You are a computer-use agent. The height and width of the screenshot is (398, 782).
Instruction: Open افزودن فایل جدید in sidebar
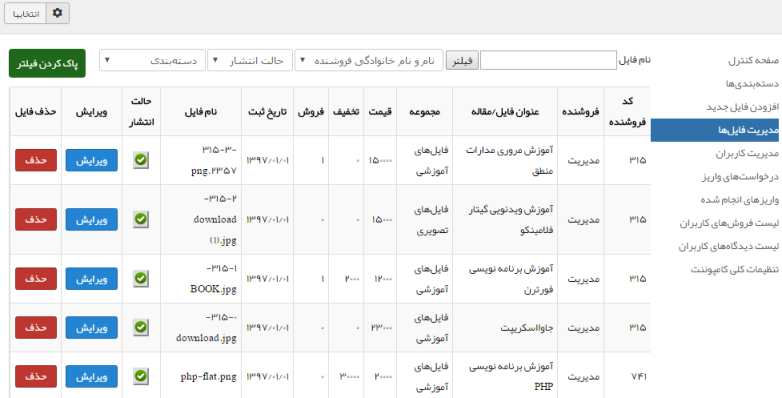[743, 107]
